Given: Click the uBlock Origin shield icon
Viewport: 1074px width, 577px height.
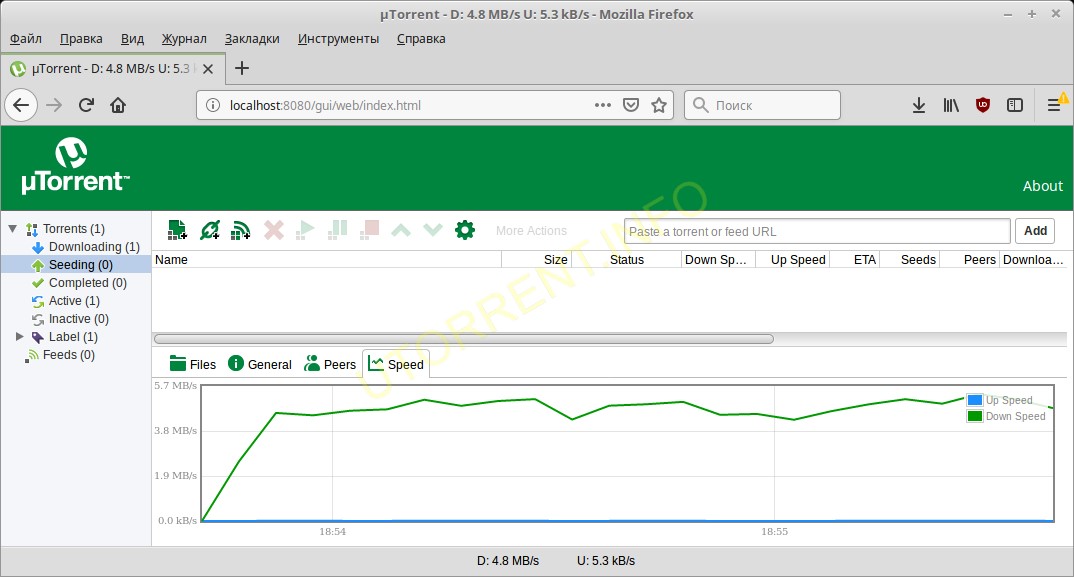Looking at the screenshot, I should [x=983, y=106].
